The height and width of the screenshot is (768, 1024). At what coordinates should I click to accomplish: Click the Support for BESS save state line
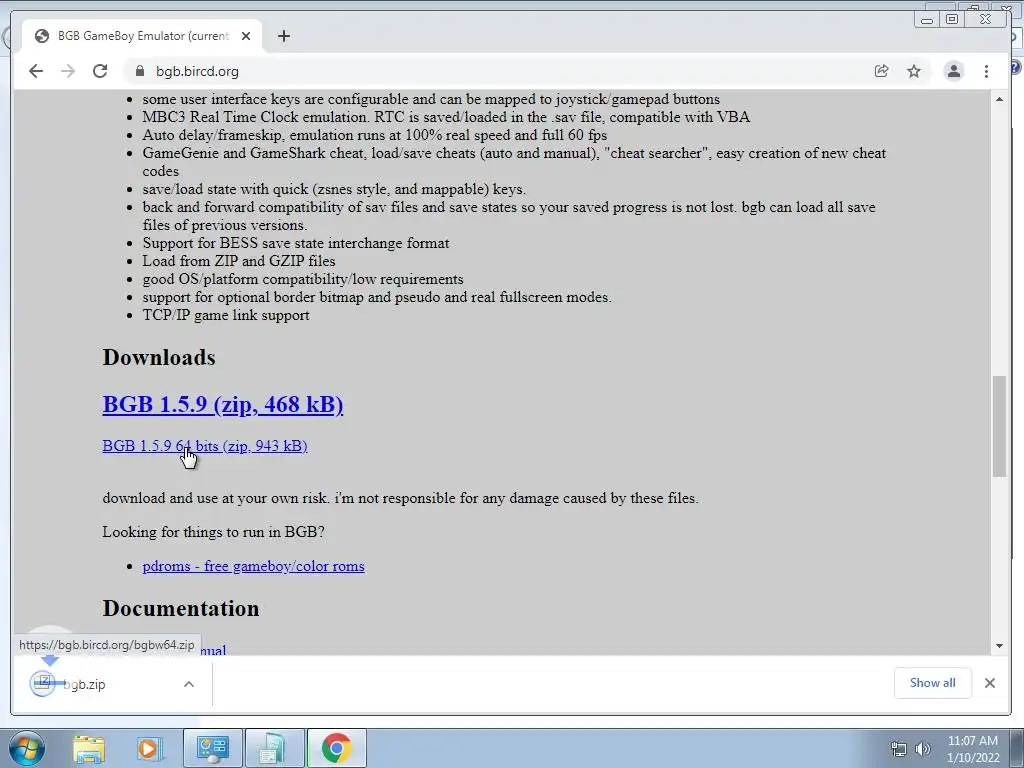296,243
